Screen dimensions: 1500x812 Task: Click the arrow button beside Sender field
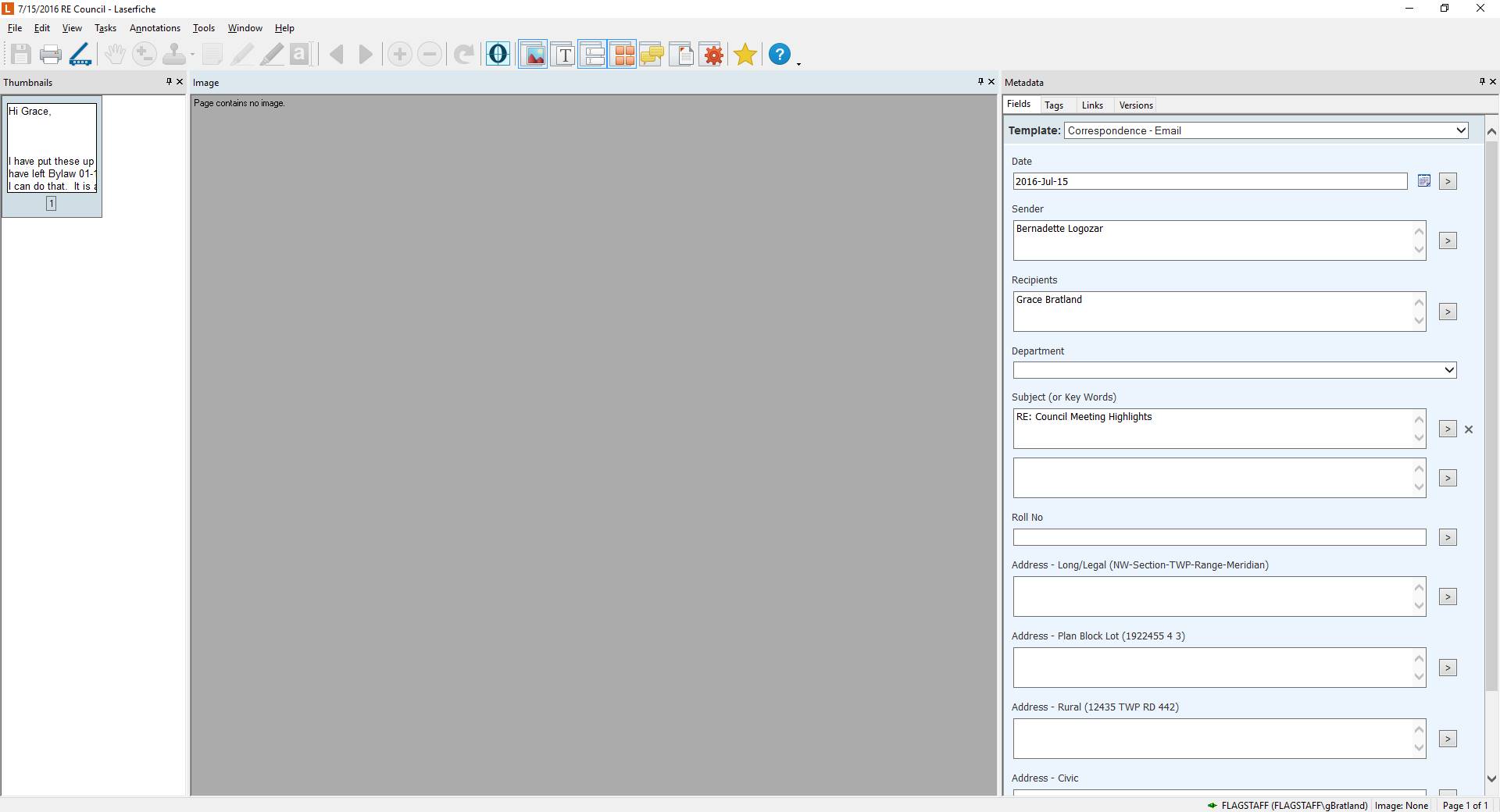pyautogui.click(x=1448, y=241)
